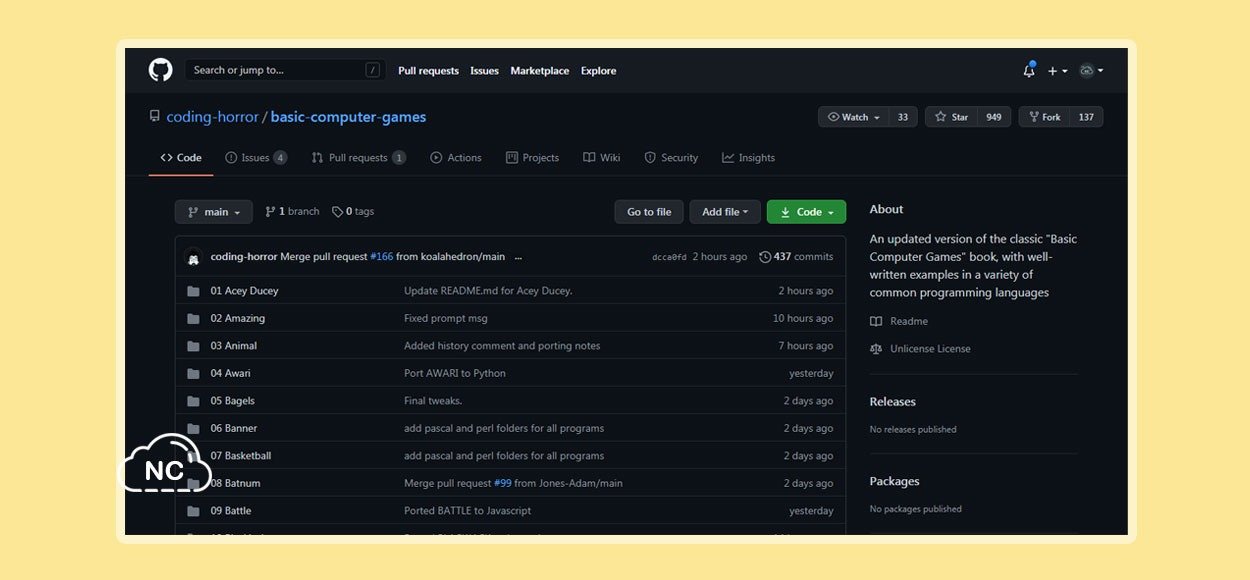Switch to the Projects tab
The width and height of the screenshot is (1250, 580).
tap(532, 158)
